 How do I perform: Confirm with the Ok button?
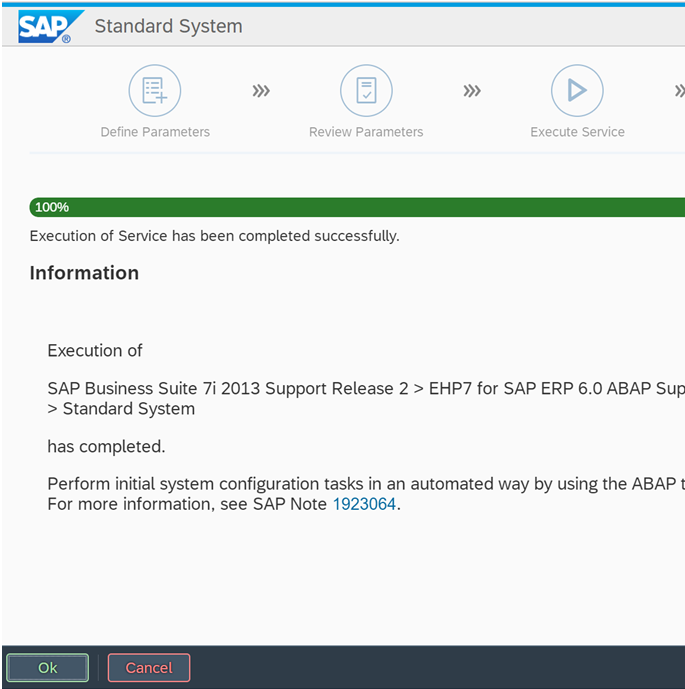pos(47,667)
